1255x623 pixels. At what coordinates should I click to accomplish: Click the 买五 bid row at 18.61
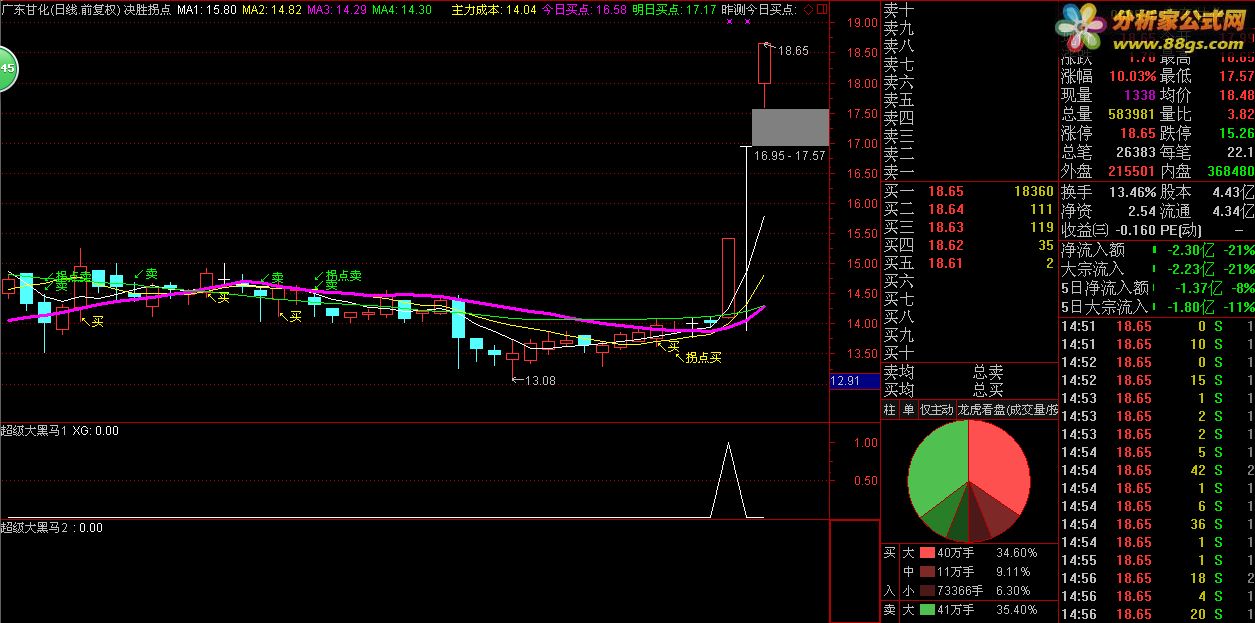click(x=969, y=263)
